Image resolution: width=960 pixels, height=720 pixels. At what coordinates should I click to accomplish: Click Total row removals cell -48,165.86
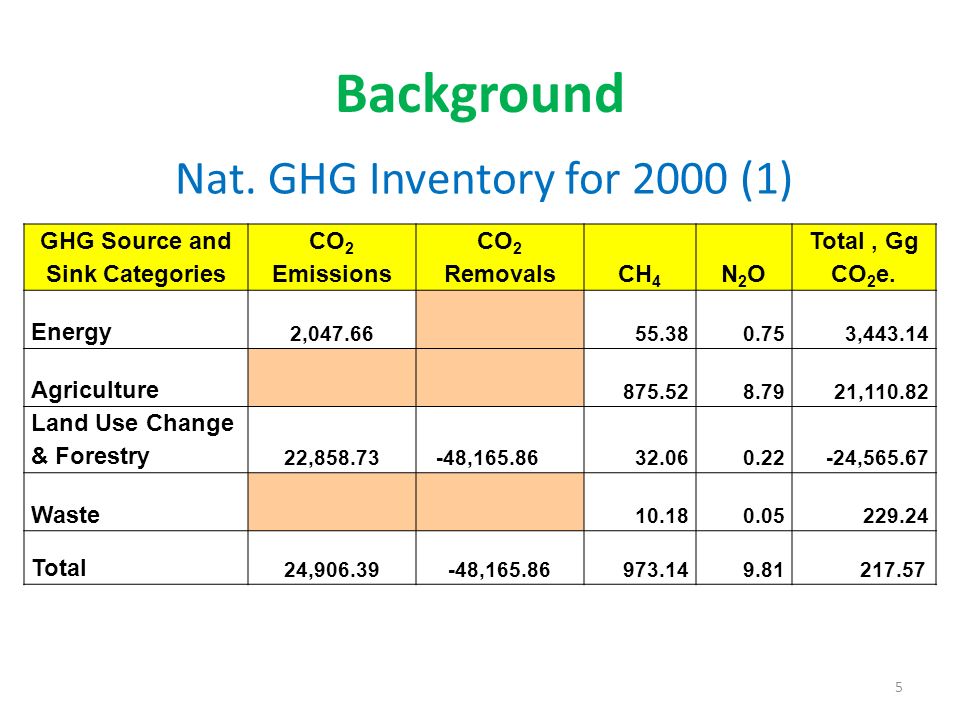[499, 570]
